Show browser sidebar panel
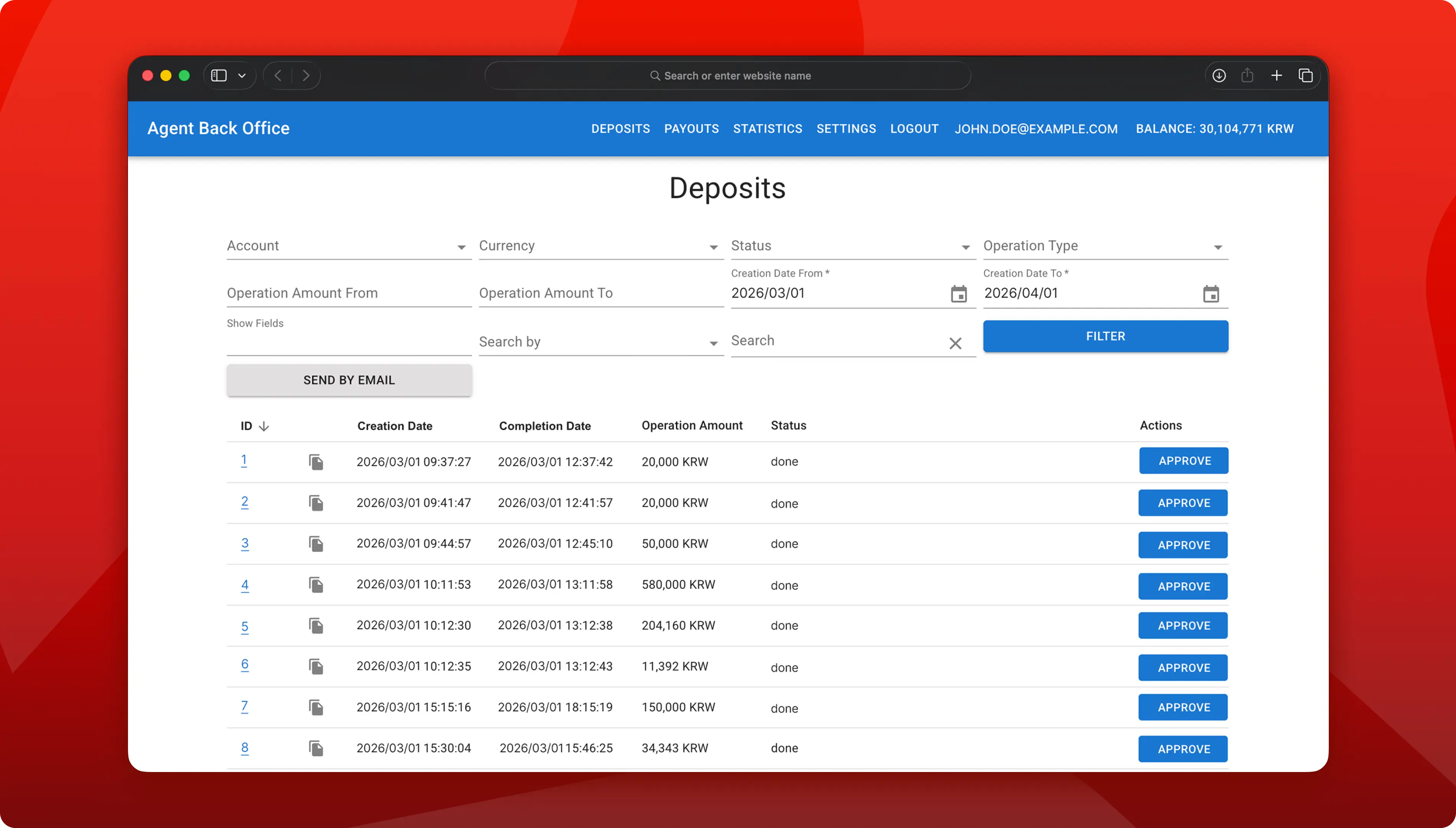Screen dimensions: 1456x828 click(x=219, y=76)
